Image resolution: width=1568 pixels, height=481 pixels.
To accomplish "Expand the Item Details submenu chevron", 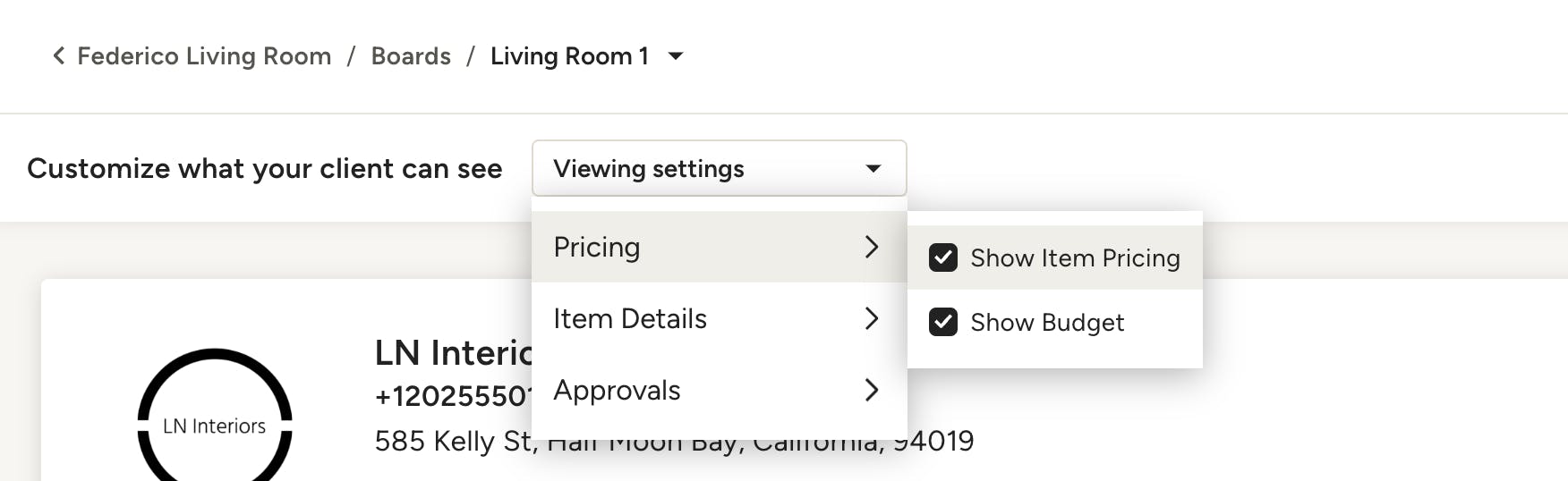I will coord(872,318).
